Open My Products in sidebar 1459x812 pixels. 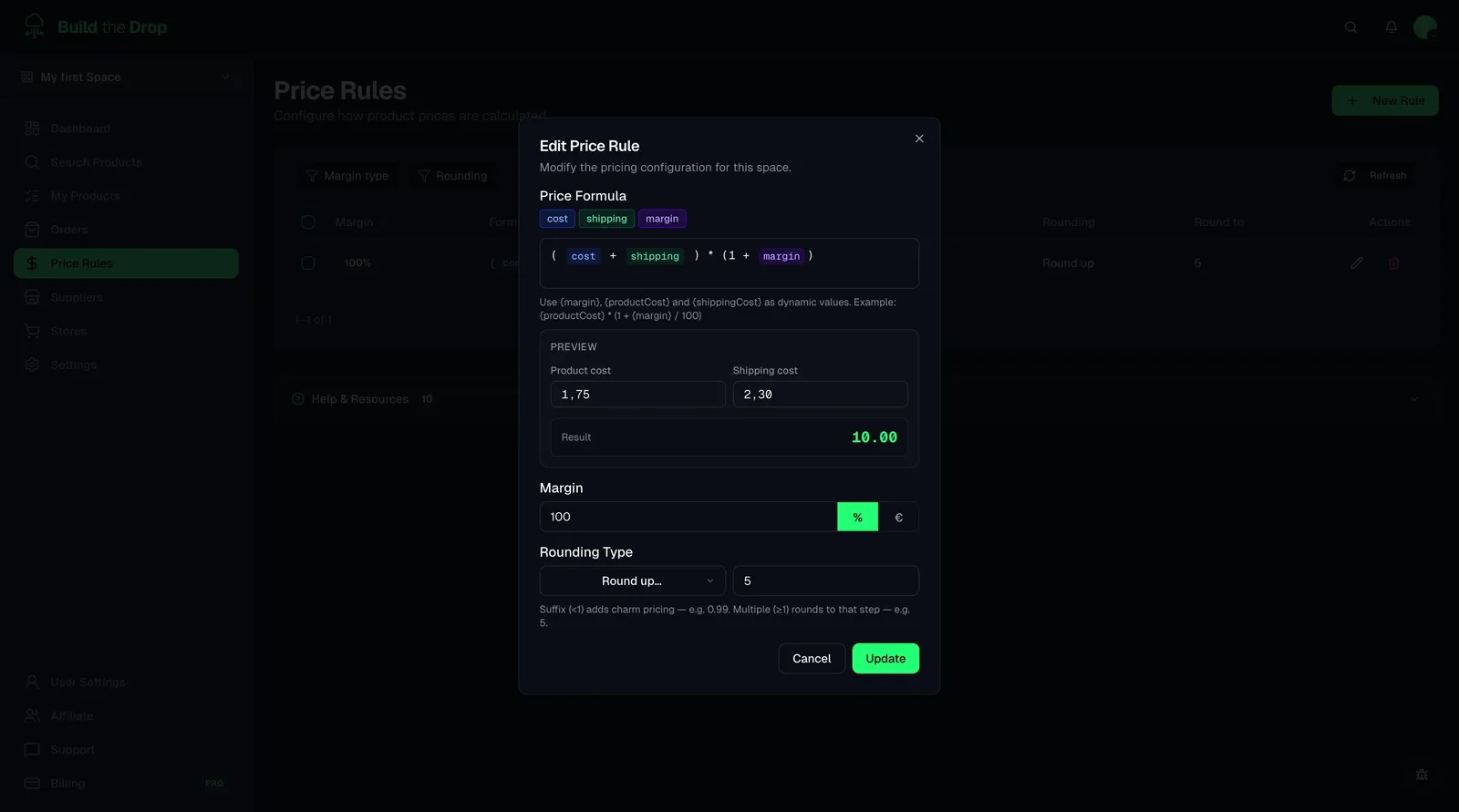[126, 196]
